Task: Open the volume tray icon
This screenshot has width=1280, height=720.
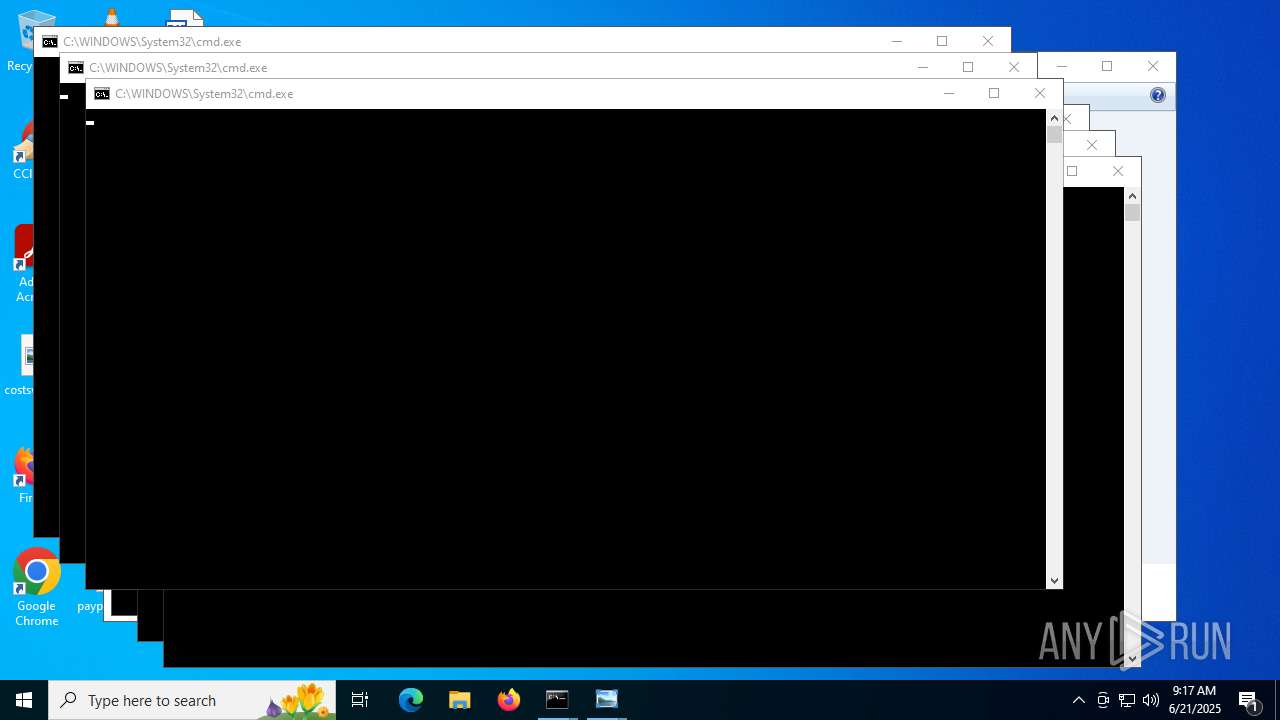Action: 1151,700
